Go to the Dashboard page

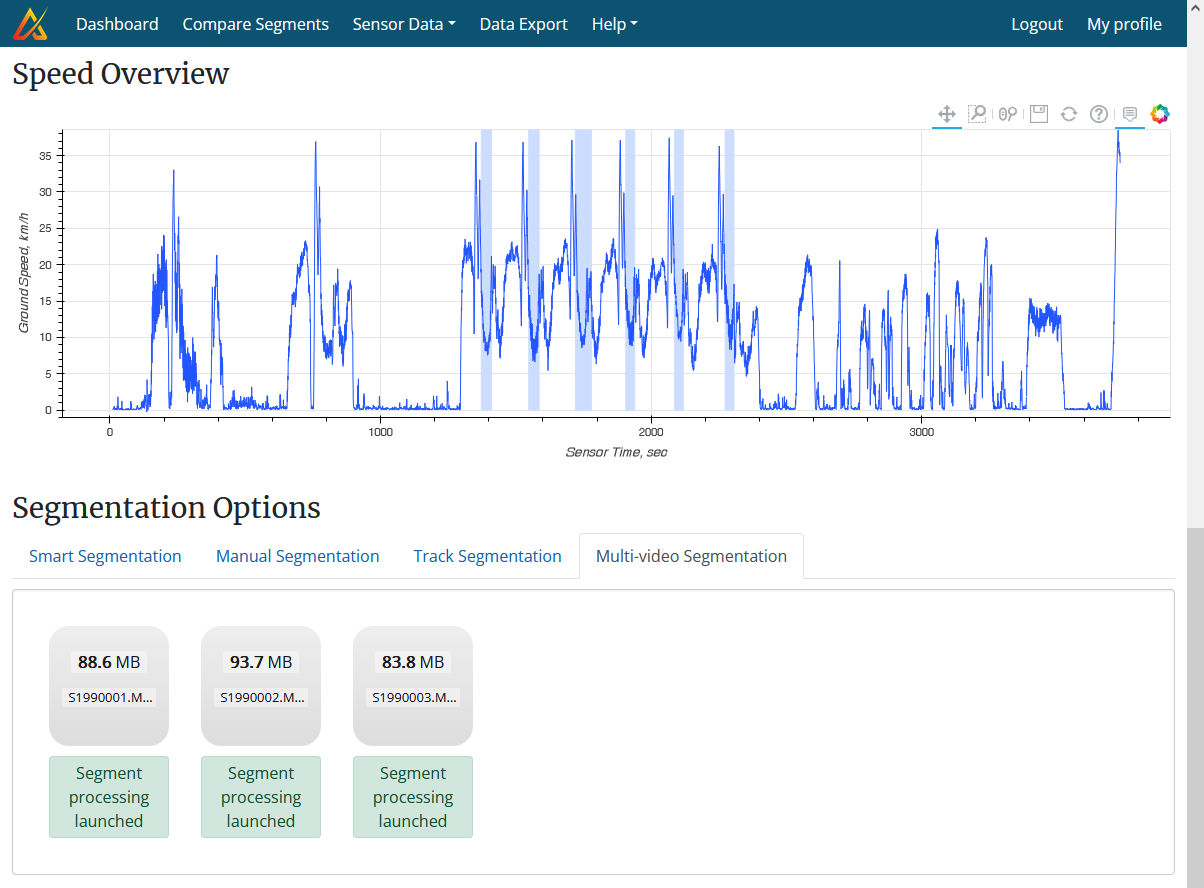point(117,24)
